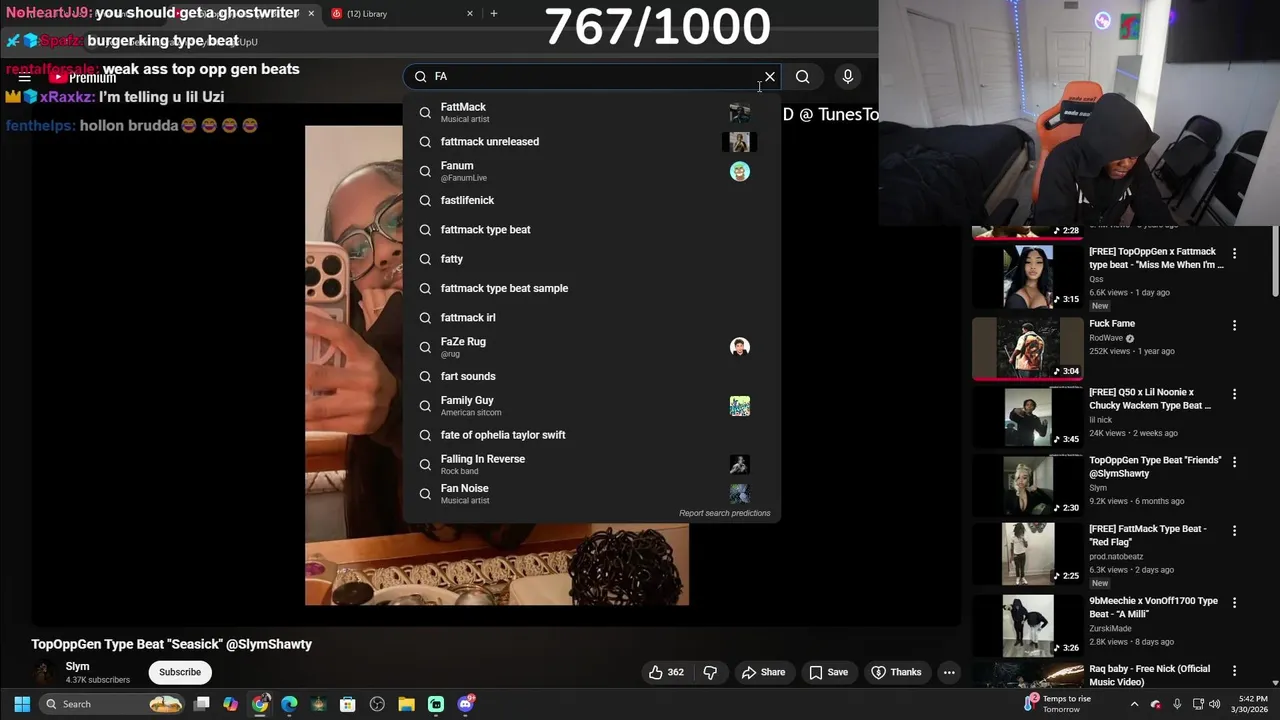Viewport: 1280px width, 720px height.
Task: Show hidden system tray icons
Action: 1134,704
